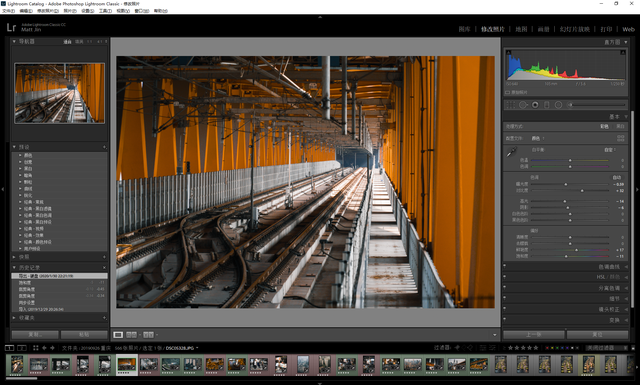Click the Previous button in right panel
Image resolution: width=640 pixels, height=385 pixels.
click(x=534, y=334)
